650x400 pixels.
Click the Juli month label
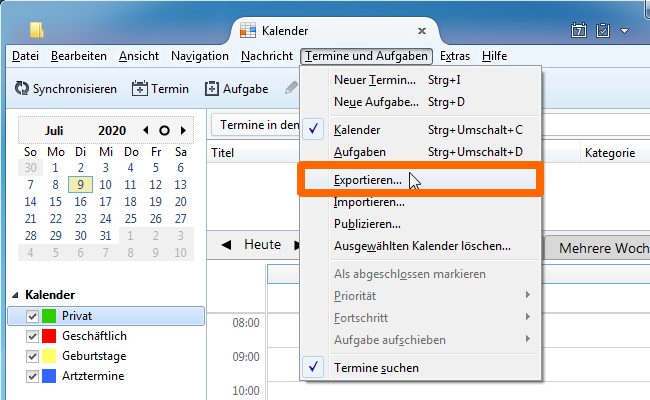tap(54, 131)
